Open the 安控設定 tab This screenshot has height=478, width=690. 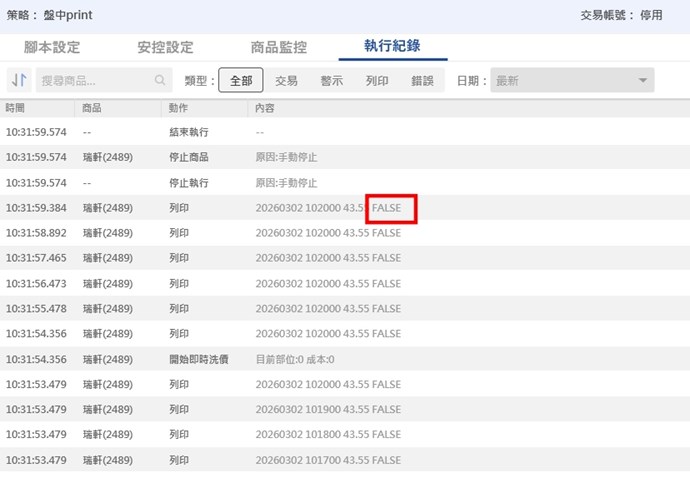click(165, 47)
